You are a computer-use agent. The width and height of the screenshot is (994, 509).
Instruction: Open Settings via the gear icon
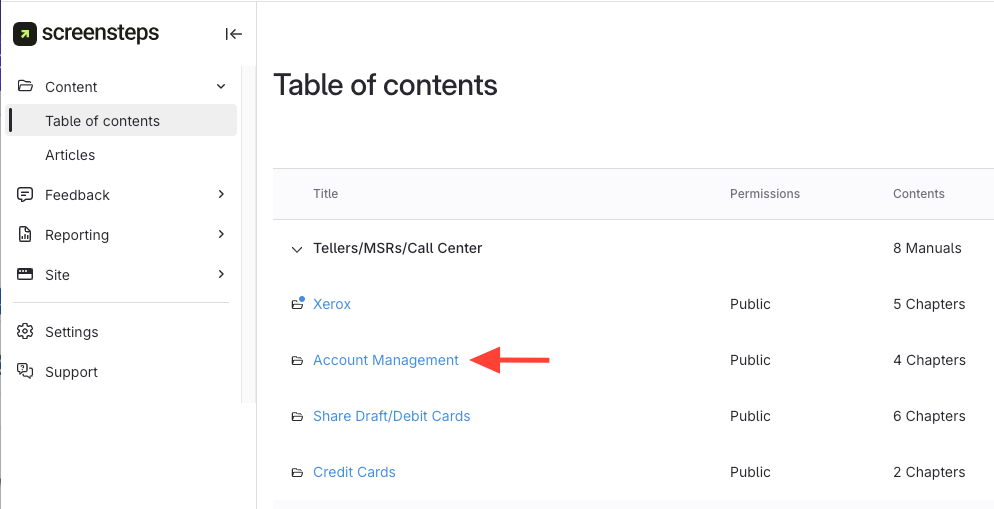[x=26, y=332]
